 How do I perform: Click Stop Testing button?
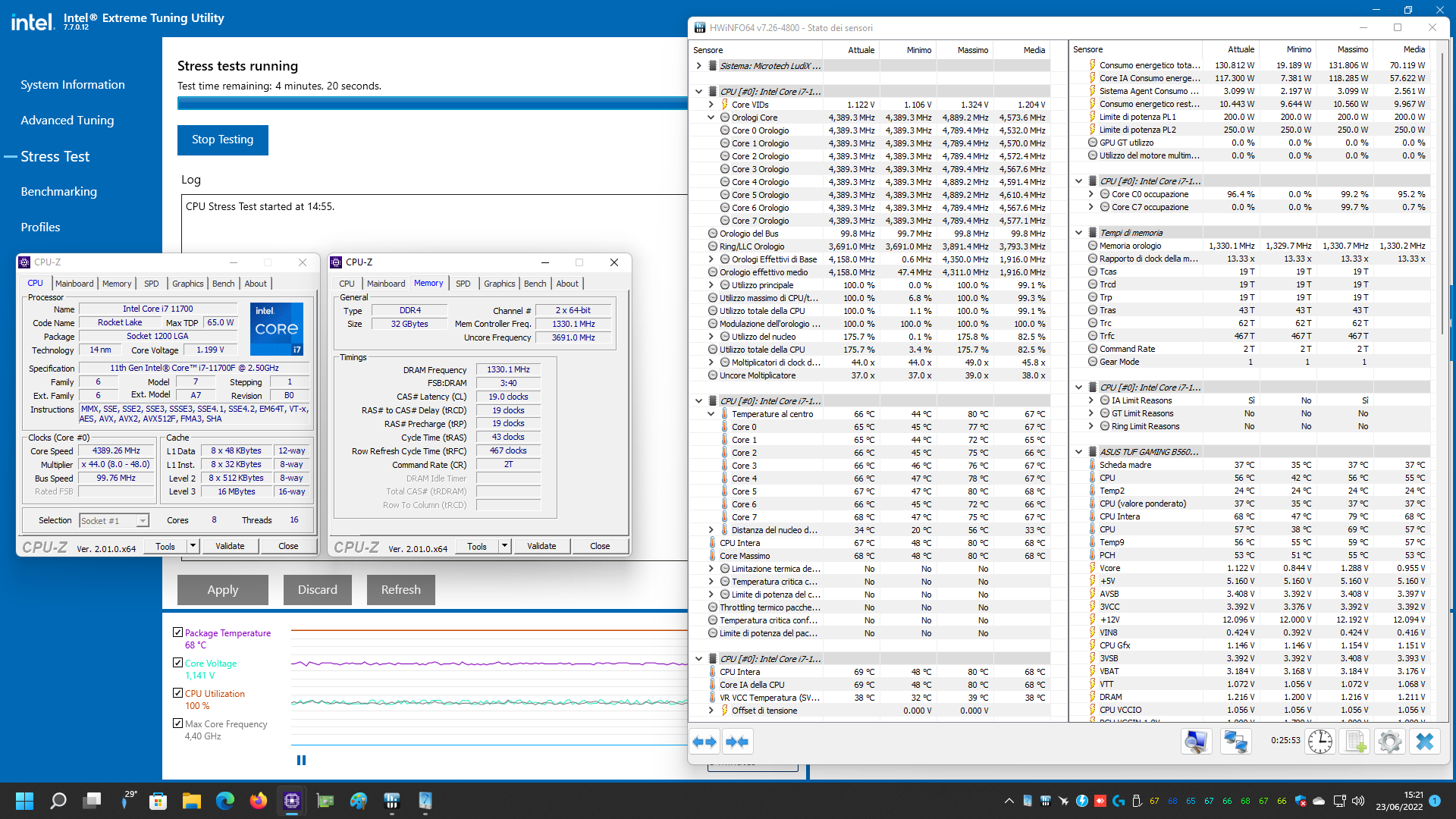[x=223, y=140]
